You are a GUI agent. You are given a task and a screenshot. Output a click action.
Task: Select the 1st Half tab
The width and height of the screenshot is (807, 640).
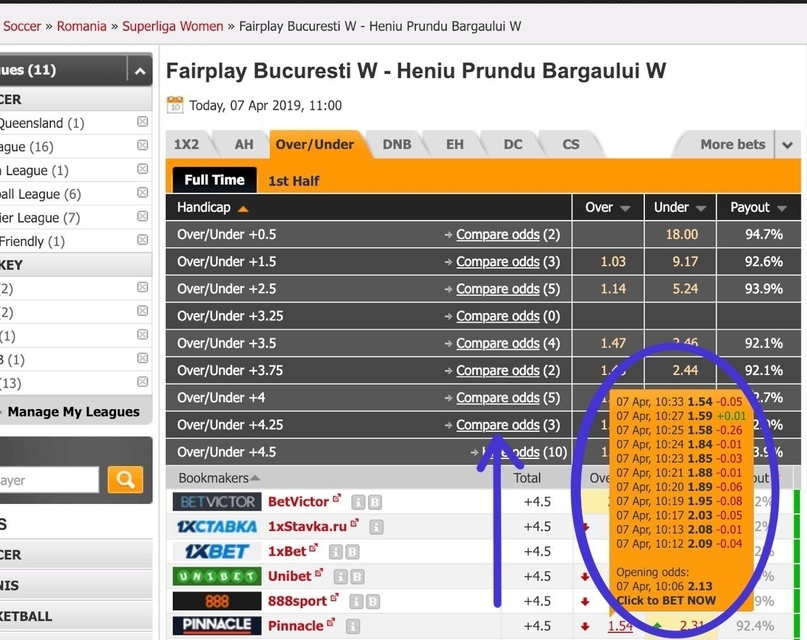pyautogui.click(x=294, y=181)
